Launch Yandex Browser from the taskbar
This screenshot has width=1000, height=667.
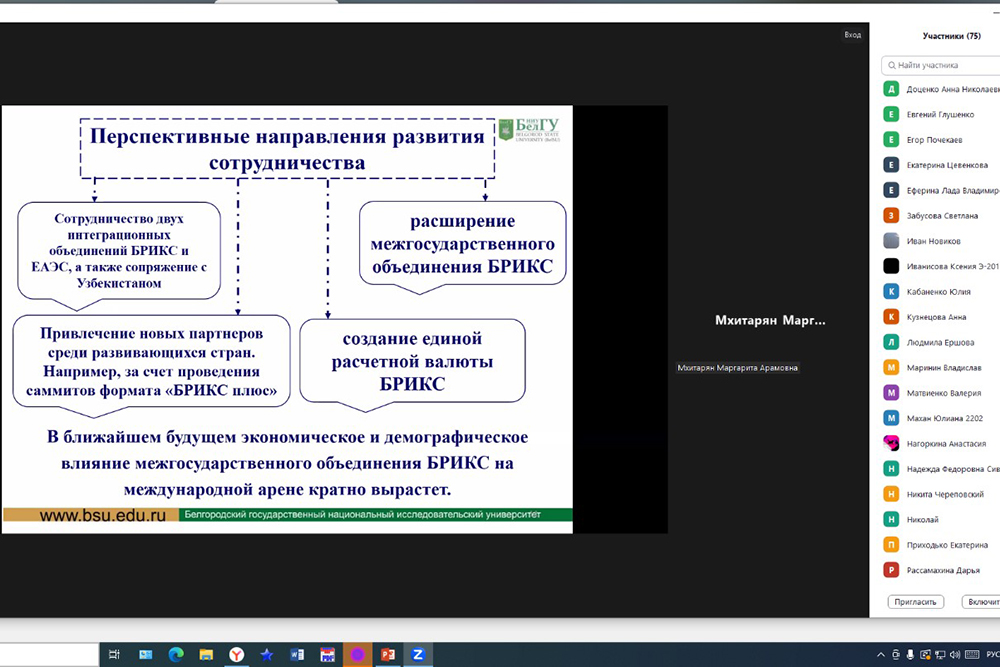pos(236,655)
